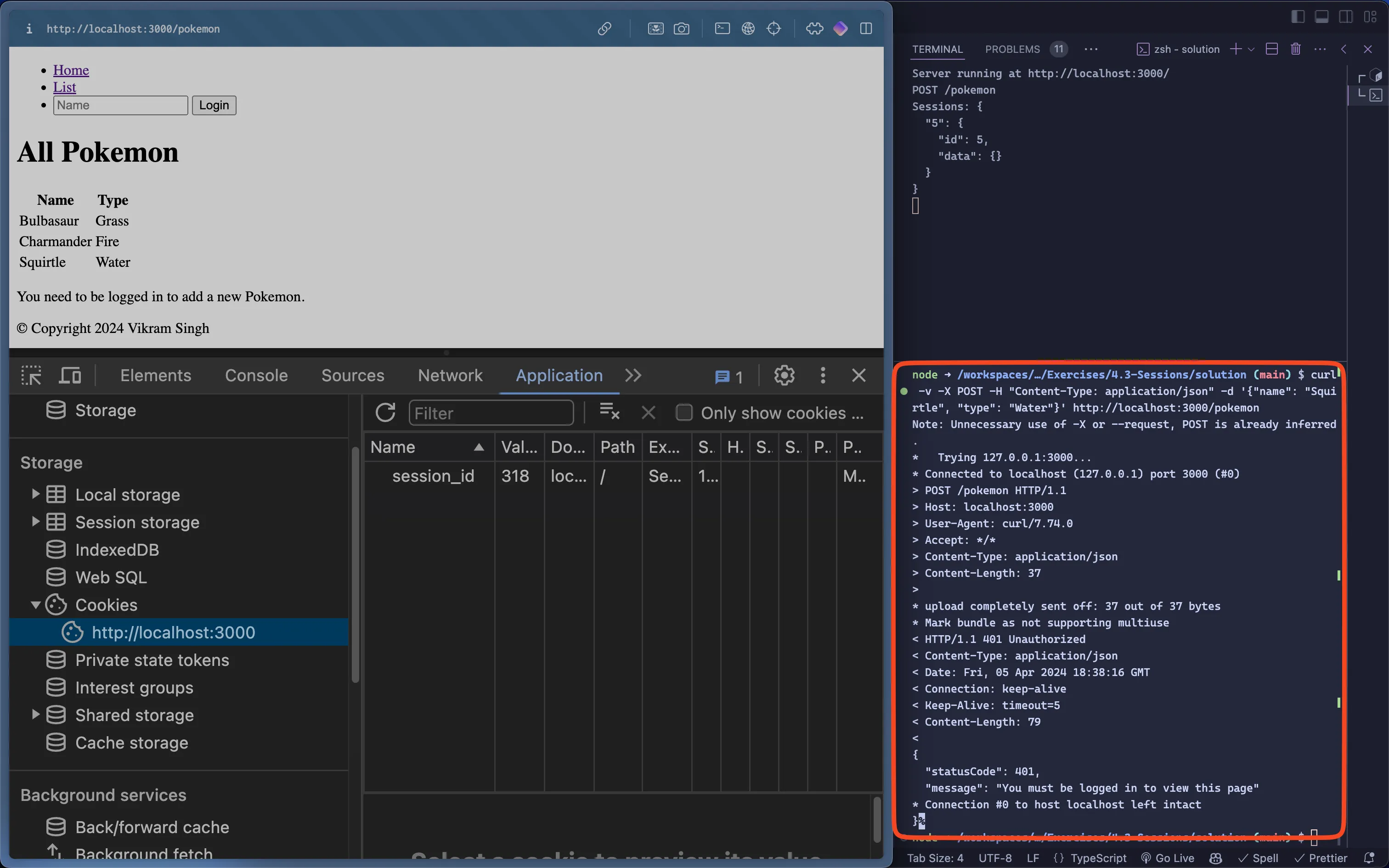The width and height of the screenshot is (1389, 868).
Task: Switch to the Console tab
Action: 256,376
